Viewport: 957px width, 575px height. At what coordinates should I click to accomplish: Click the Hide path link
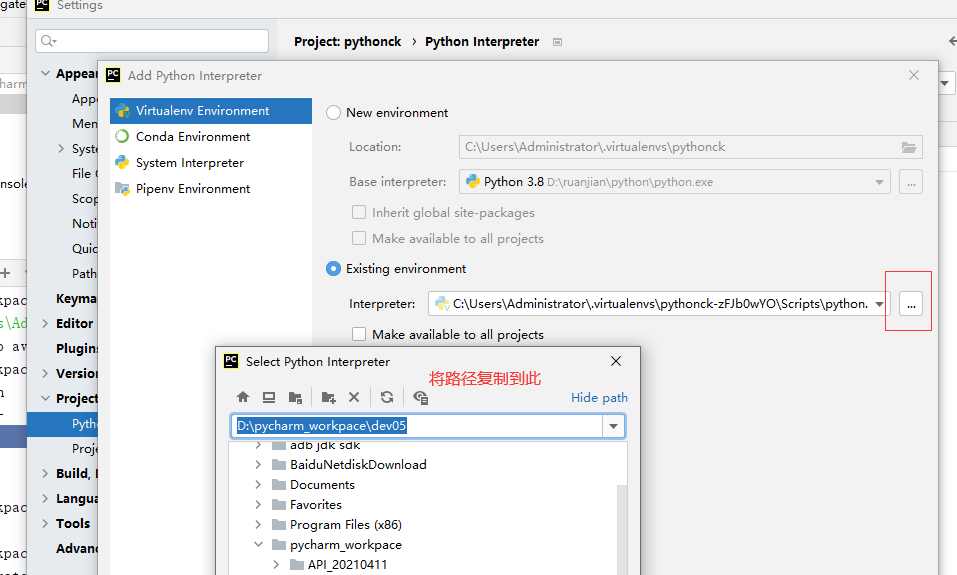(599, 397)
